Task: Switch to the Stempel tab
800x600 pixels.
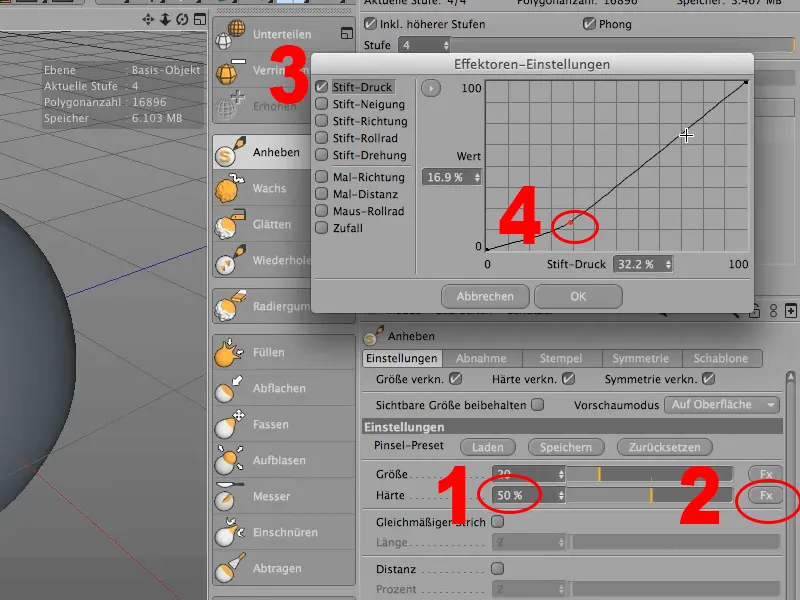Action: click(561, 358)
